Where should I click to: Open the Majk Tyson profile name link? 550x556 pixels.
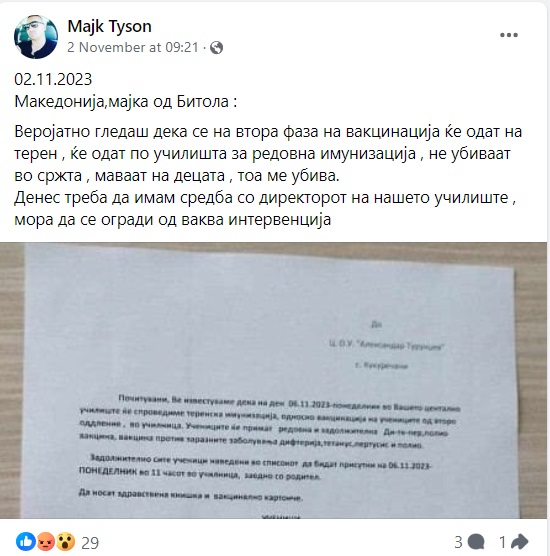point(110,26)
